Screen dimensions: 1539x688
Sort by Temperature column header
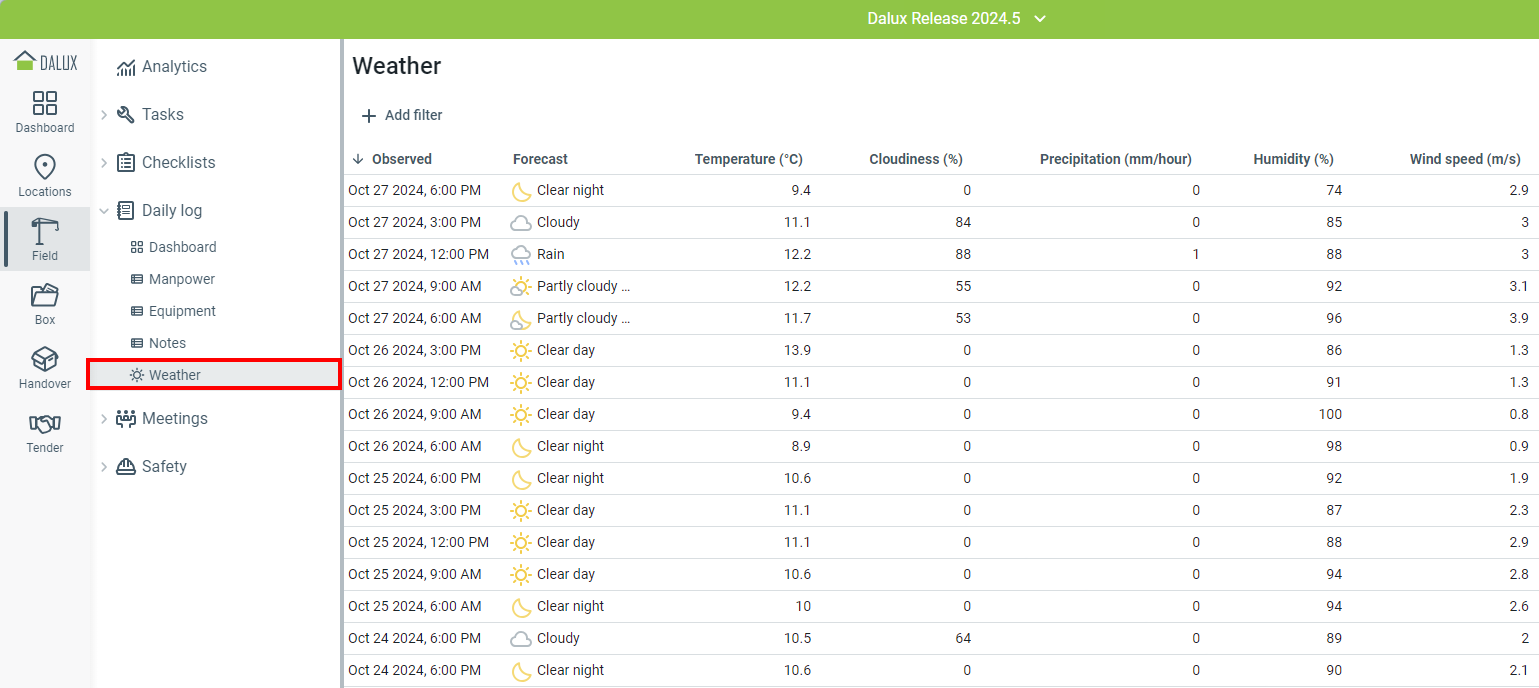(748, 159)
